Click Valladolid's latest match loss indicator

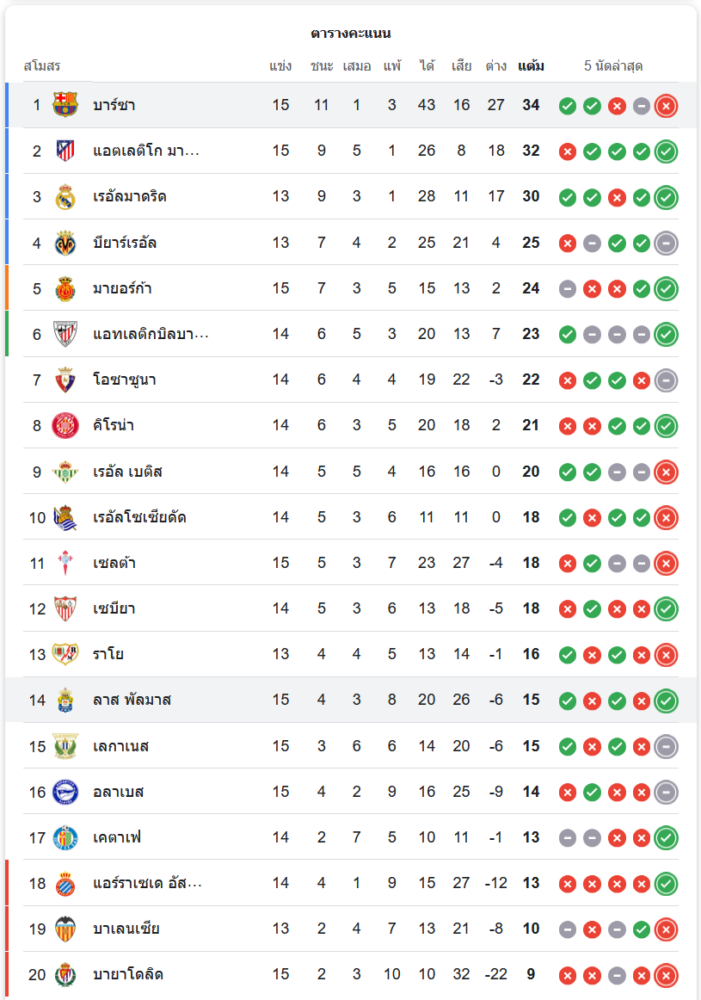tap(666, 975)
